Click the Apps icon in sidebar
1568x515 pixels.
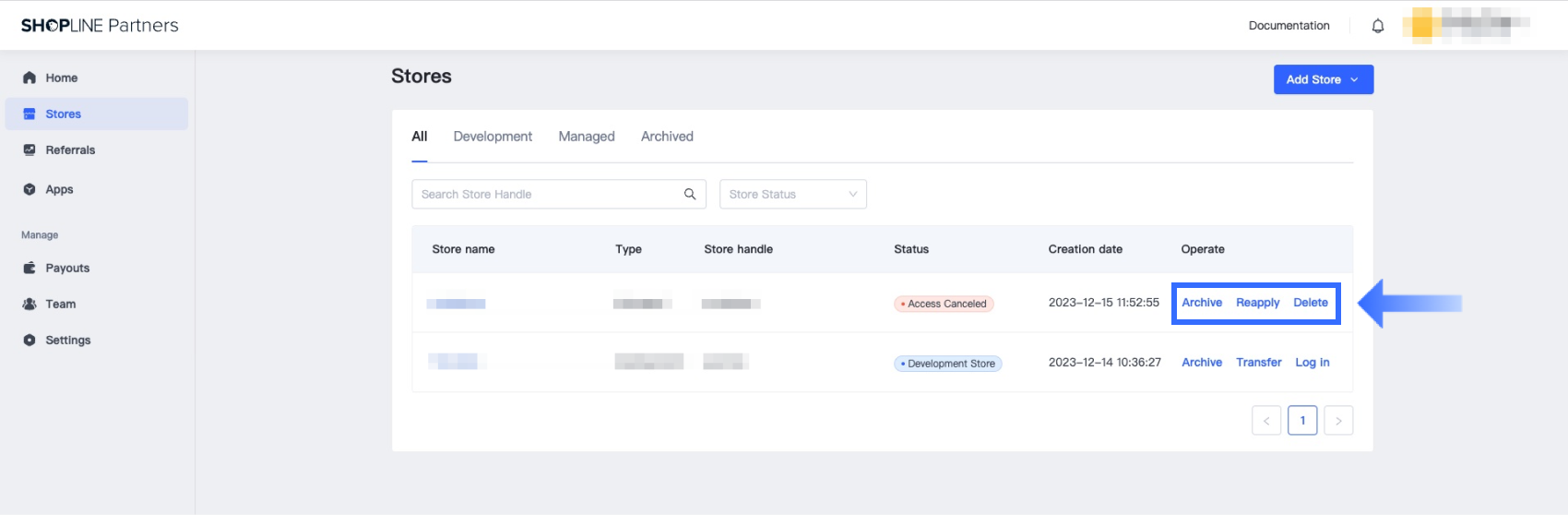(30, 189)
